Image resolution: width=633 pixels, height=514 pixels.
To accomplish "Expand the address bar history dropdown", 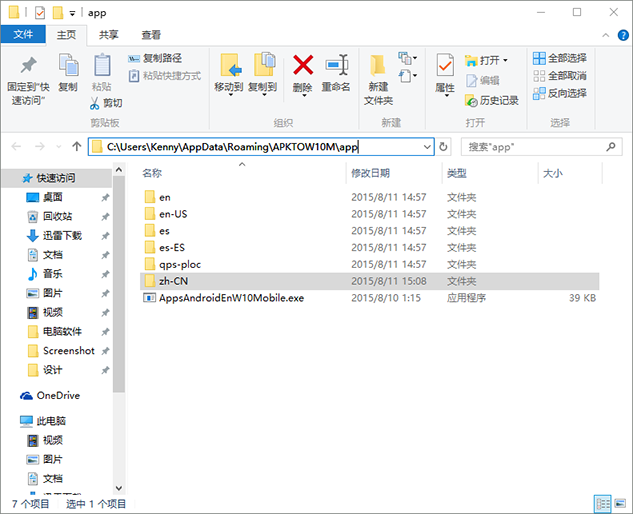I will 427,147.
